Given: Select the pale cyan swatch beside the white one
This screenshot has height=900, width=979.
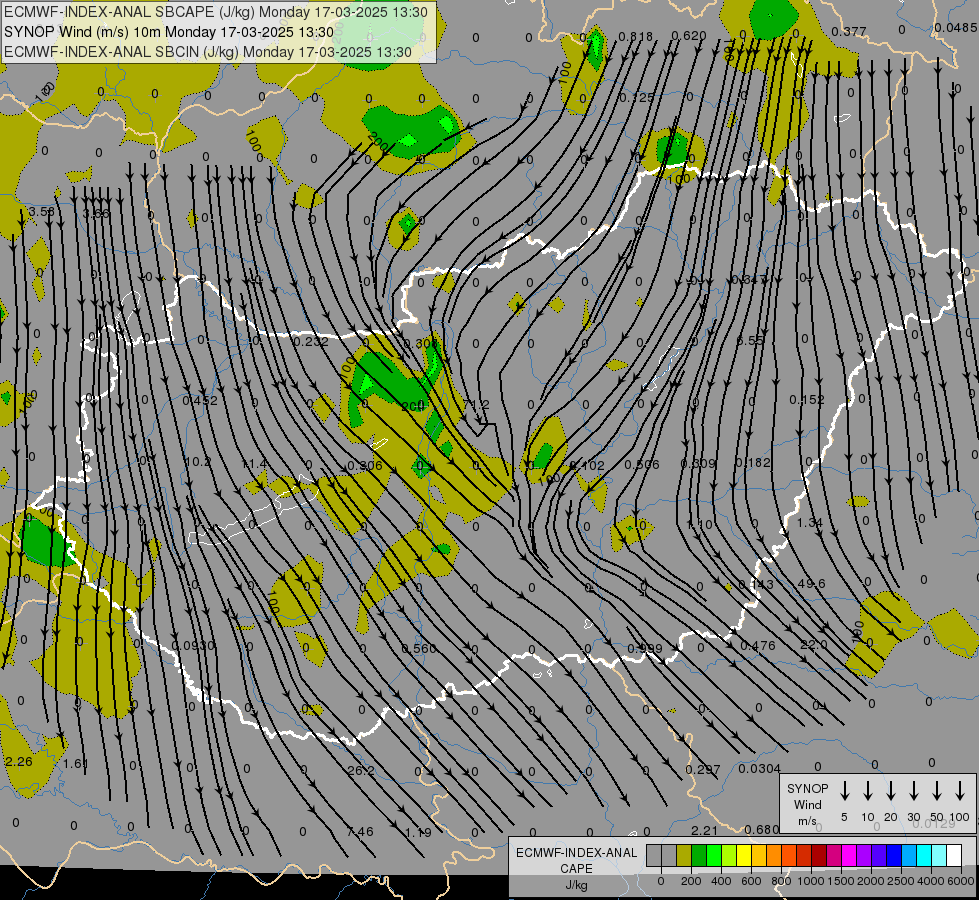Looking at the screenshot, I should click(x=940, y=855).
